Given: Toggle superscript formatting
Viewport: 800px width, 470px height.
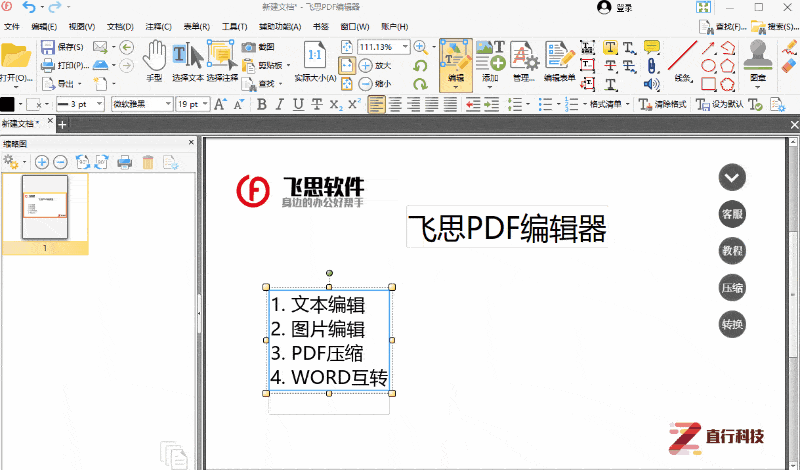Looking at the screenshot, I should click(x=354, y=104).
